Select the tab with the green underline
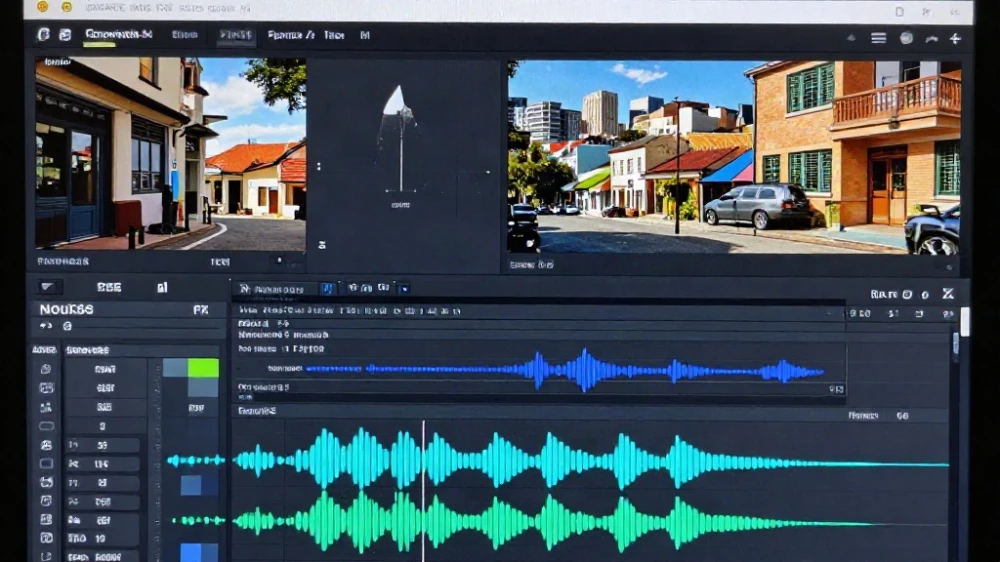Viewport: 1000px width, 562px height. [x=119, y=35]
